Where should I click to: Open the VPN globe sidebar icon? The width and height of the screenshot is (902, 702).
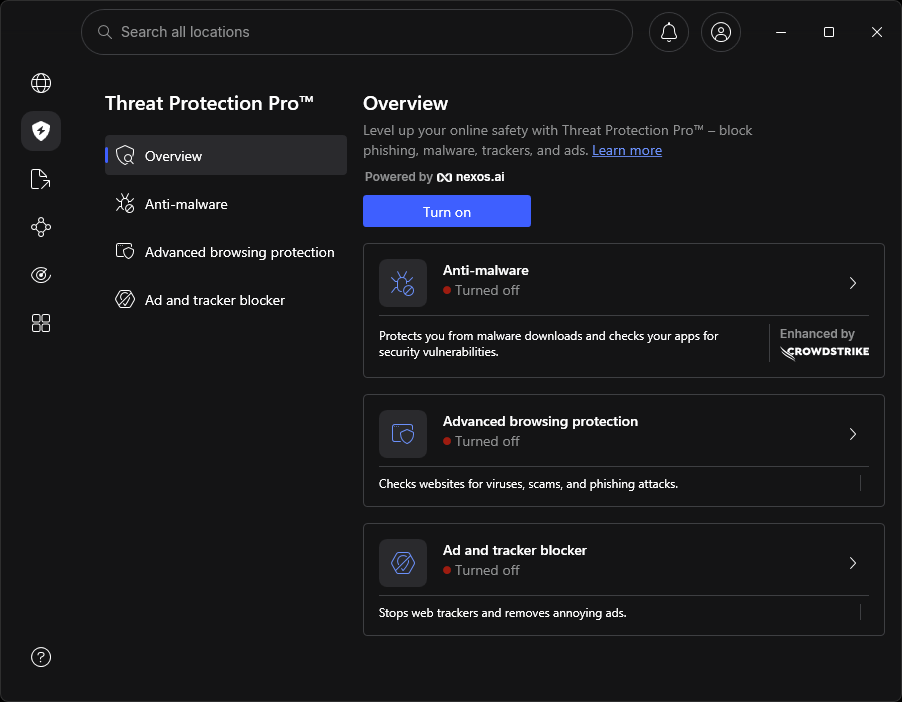41,83
